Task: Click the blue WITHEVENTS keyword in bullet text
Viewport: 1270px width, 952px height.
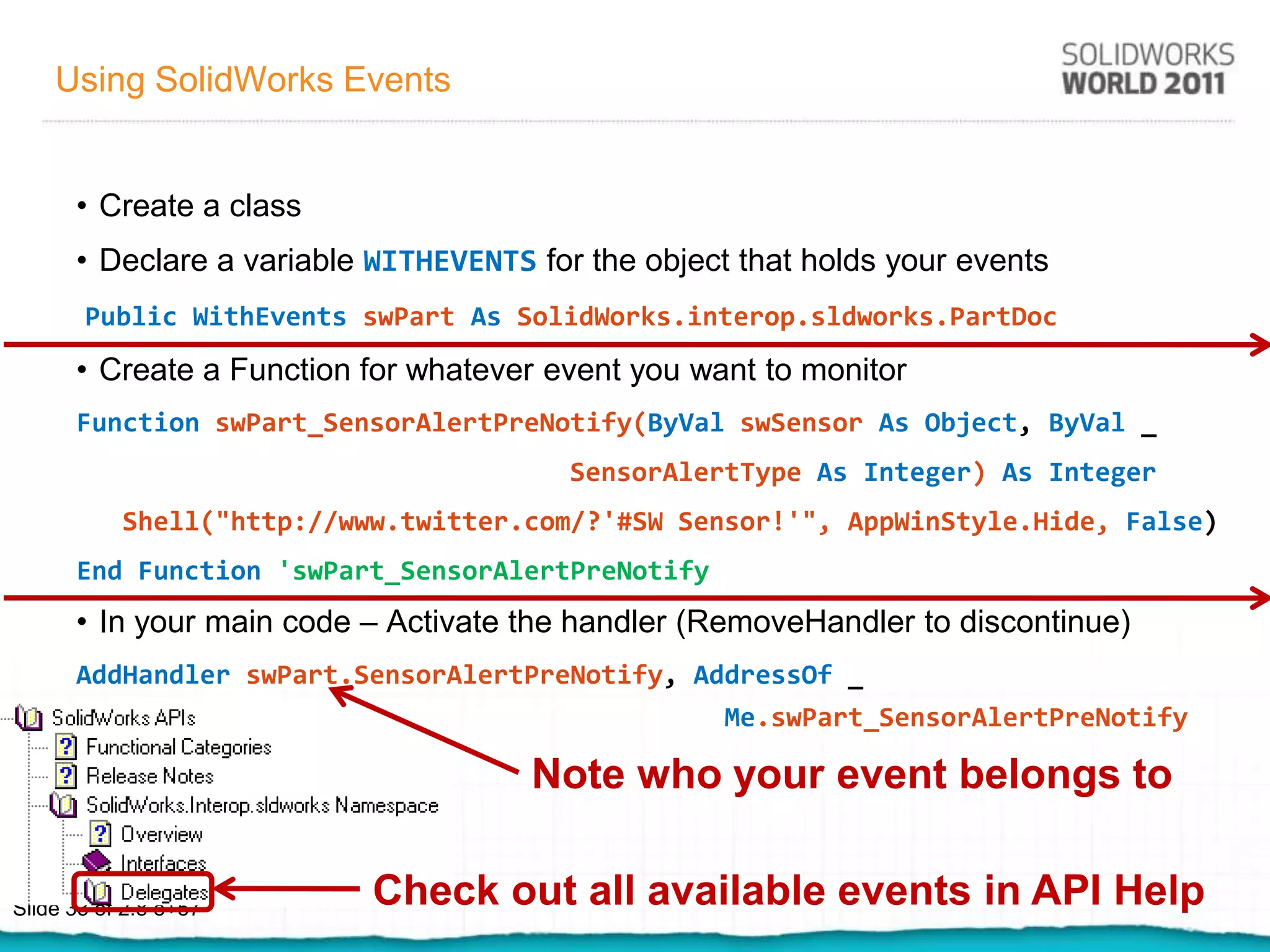Action: coord(450,261)
